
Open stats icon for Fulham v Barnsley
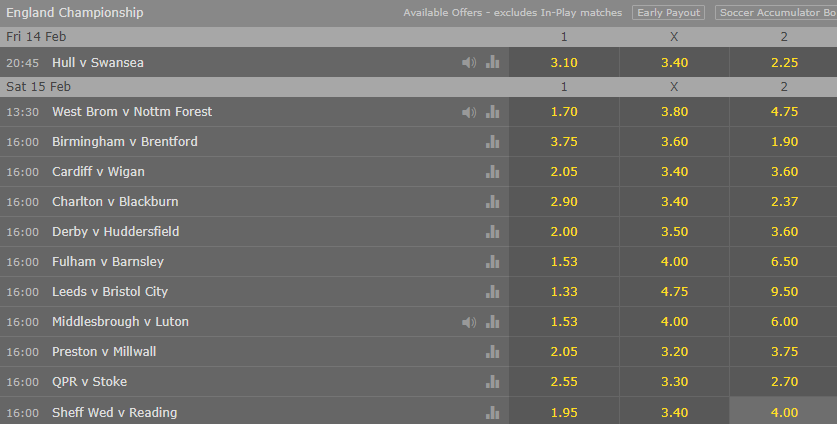click(x=493, y=262)
